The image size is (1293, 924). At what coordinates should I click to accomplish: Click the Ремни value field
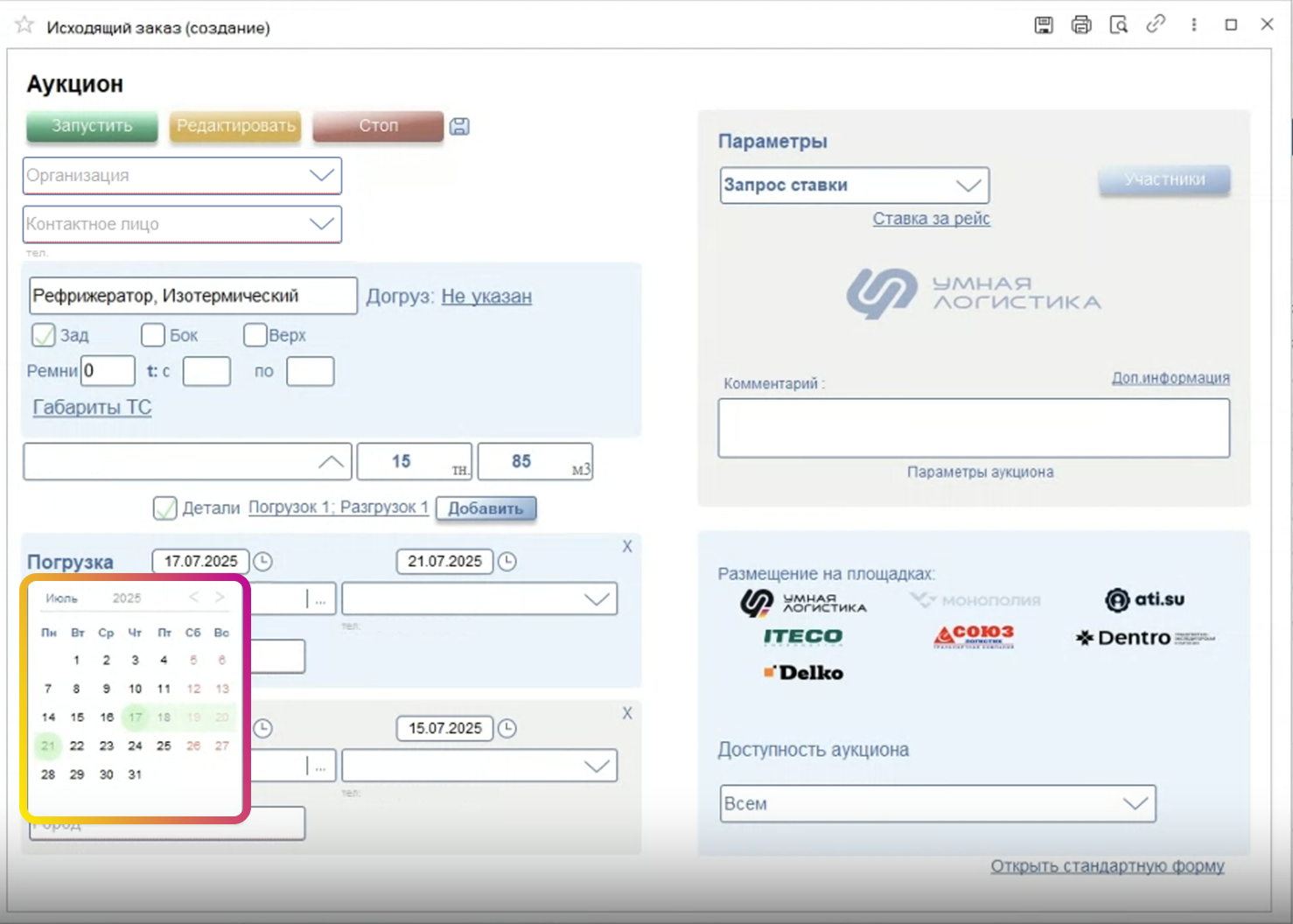click(108, 371)
